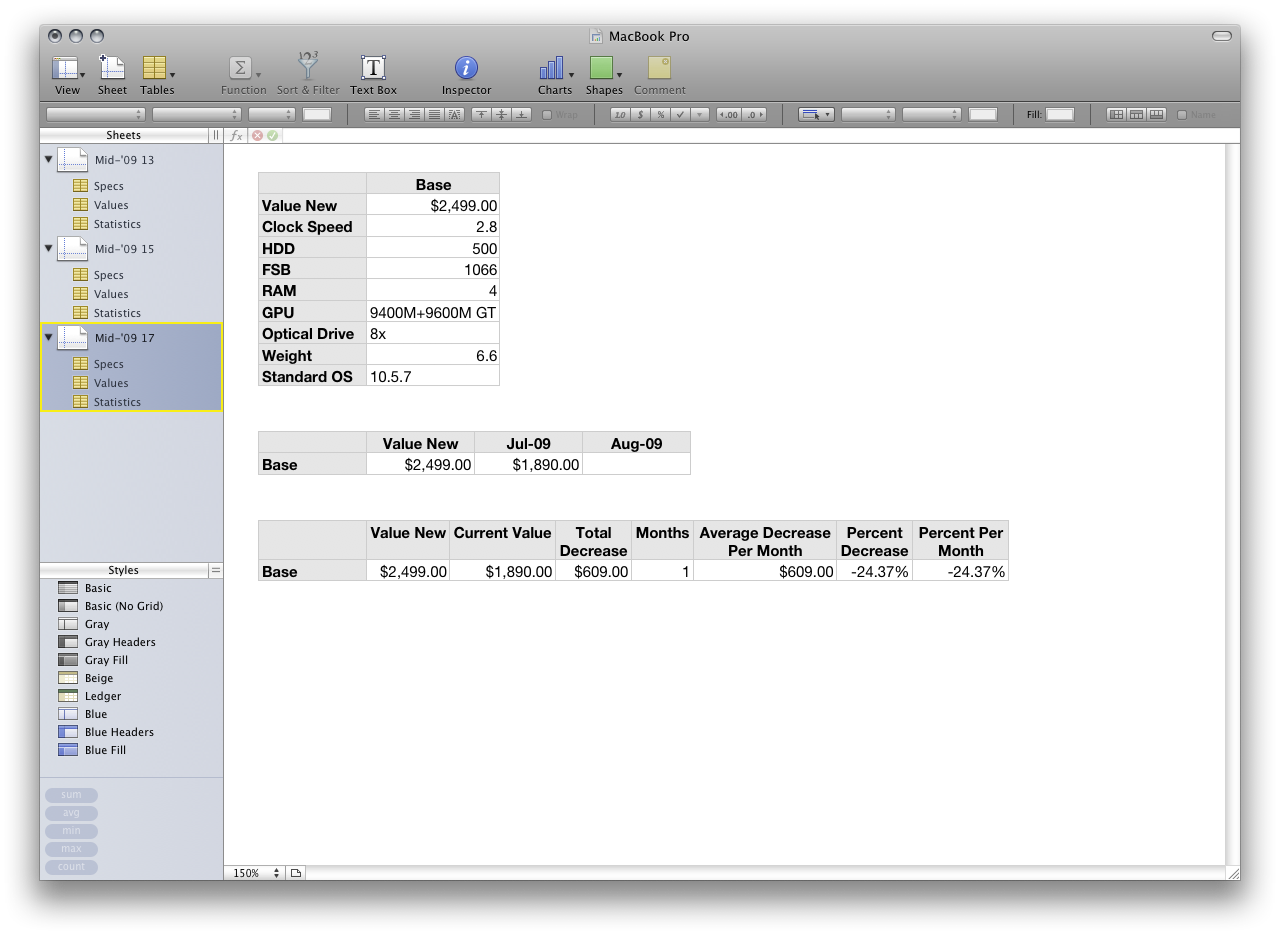Click the sum quick-calculation pill
Viewport: 1280px width, 935px height.
[71, 795]
